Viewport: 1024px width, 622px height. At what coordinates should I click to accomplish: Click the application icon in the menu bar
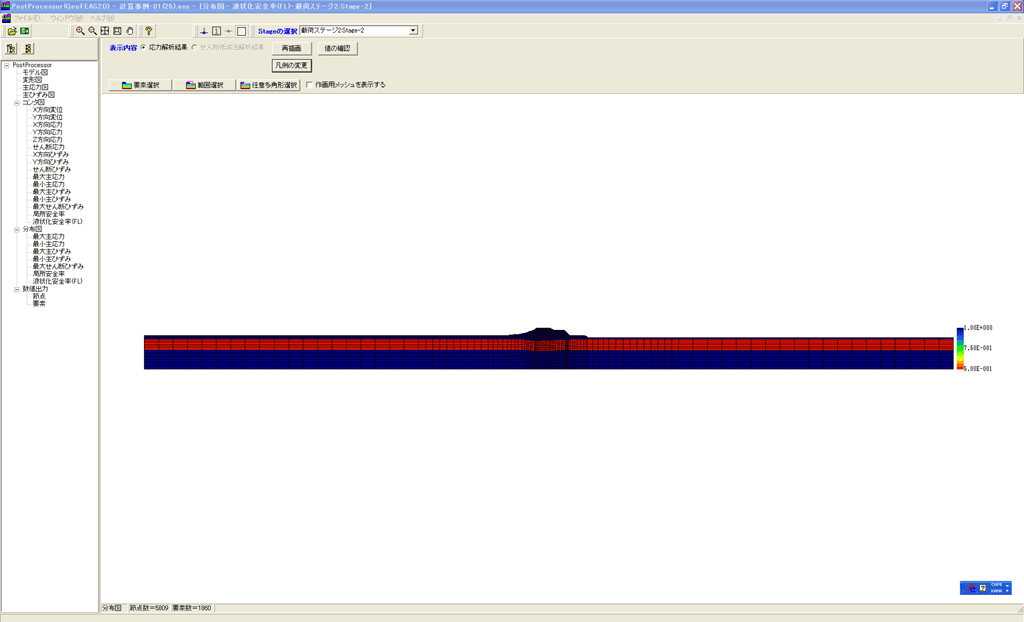(x=6, y=18)
